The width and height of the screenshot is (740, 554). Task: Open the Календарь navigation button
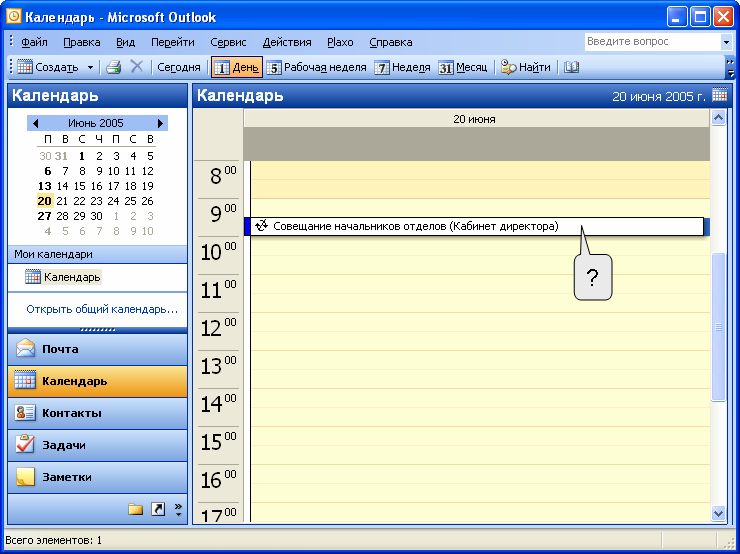click(97, 381)
